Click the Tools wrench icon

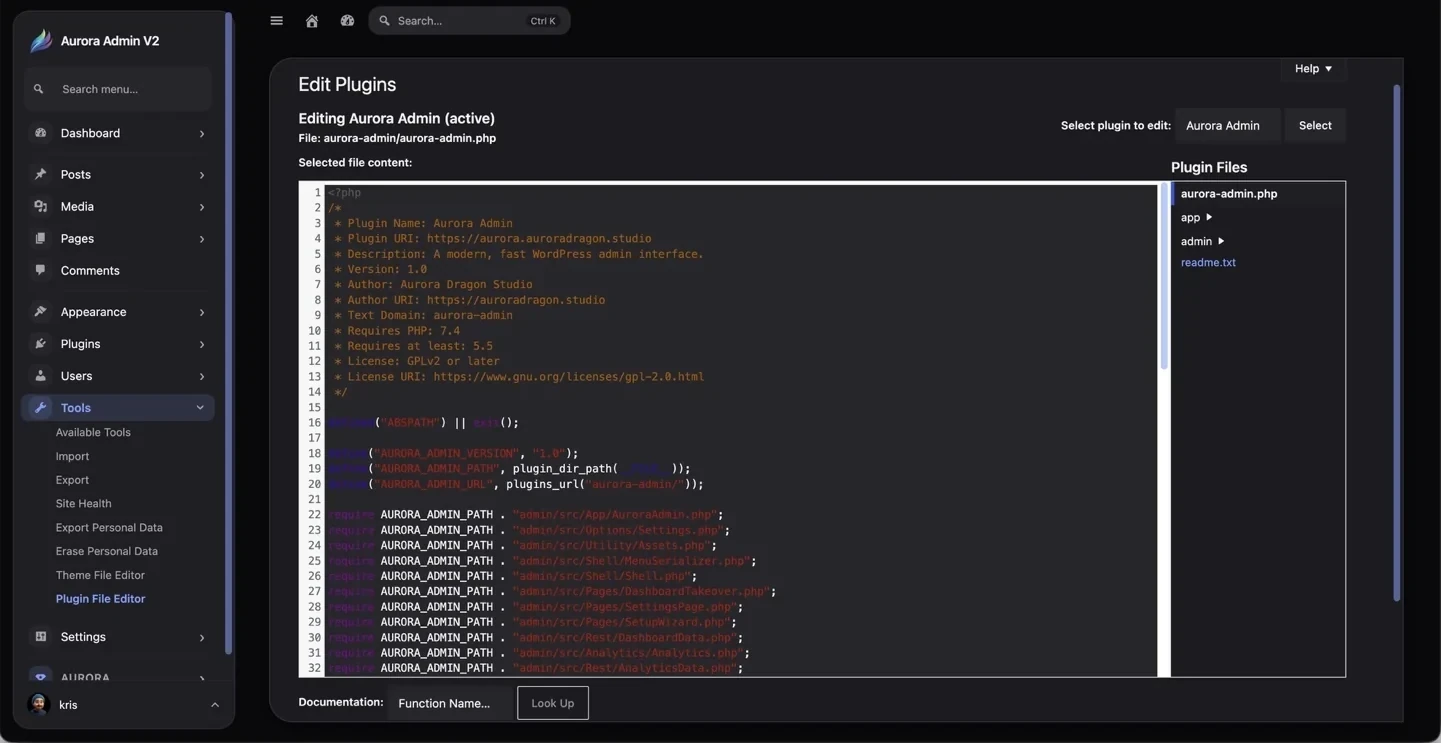[40, 407]
